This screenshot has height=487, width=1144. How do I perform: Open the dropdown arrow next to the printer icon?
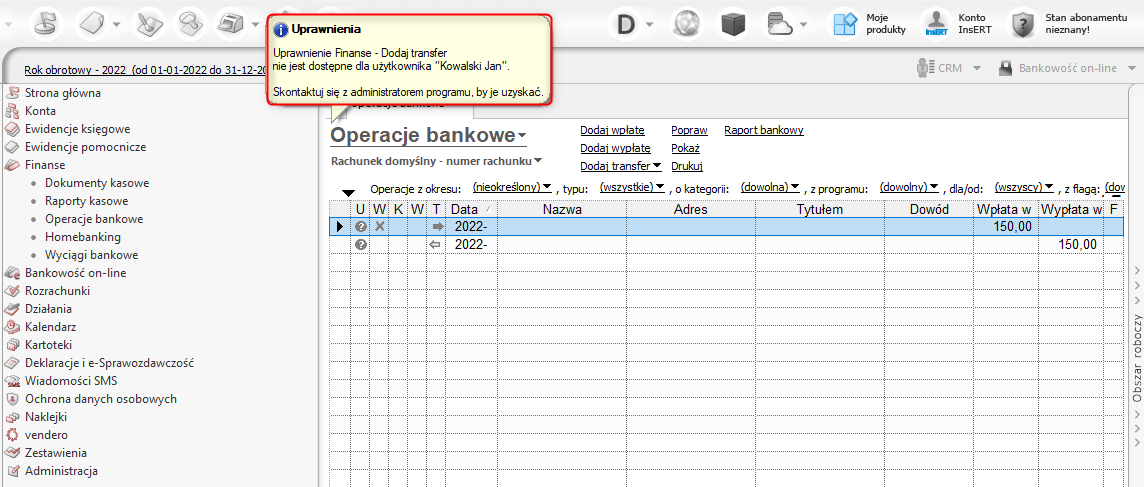pyautogui.click(x=255, y=26)
